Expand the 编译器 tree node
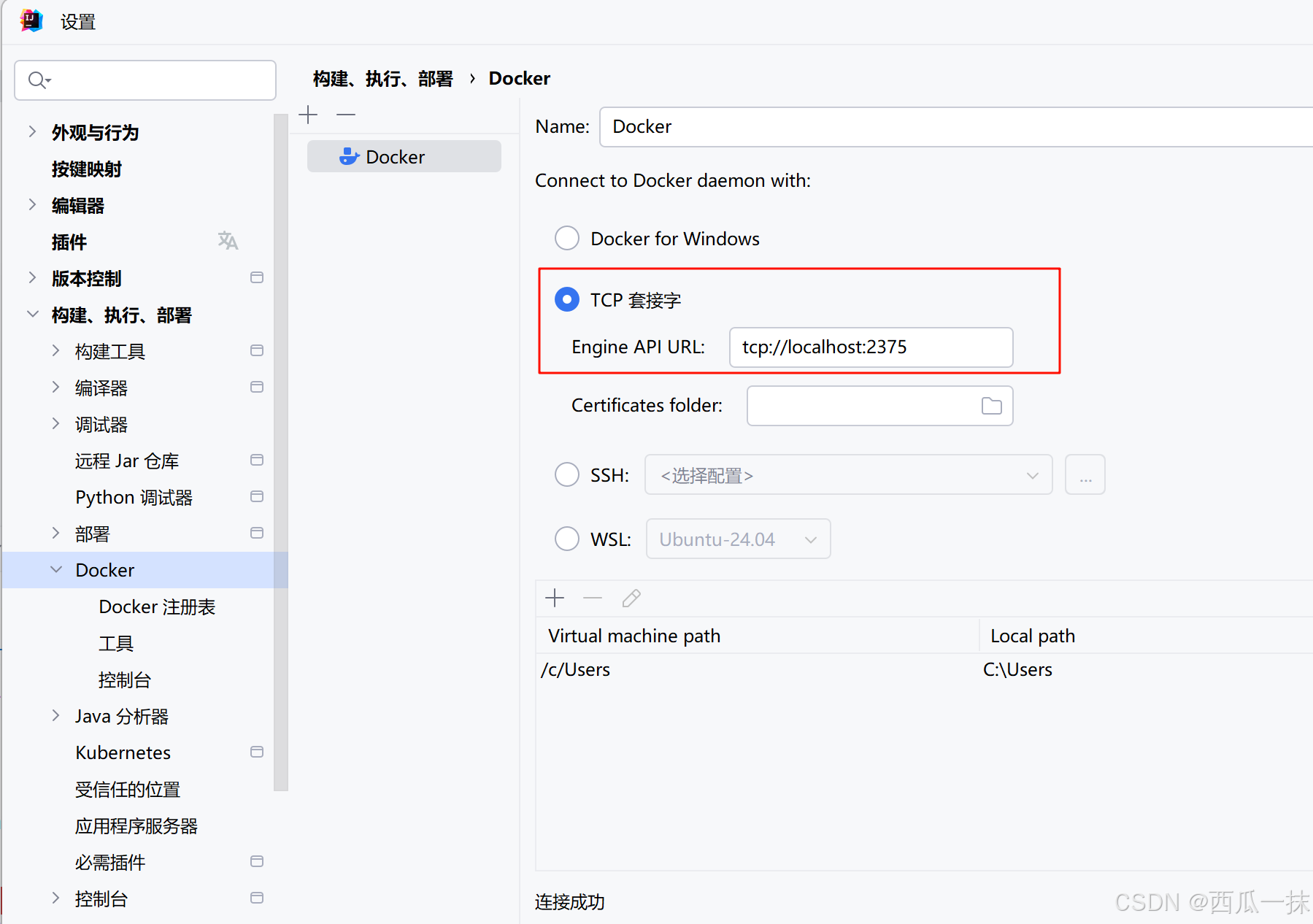This screenshot has height=924, width=1313. point(55,387)
